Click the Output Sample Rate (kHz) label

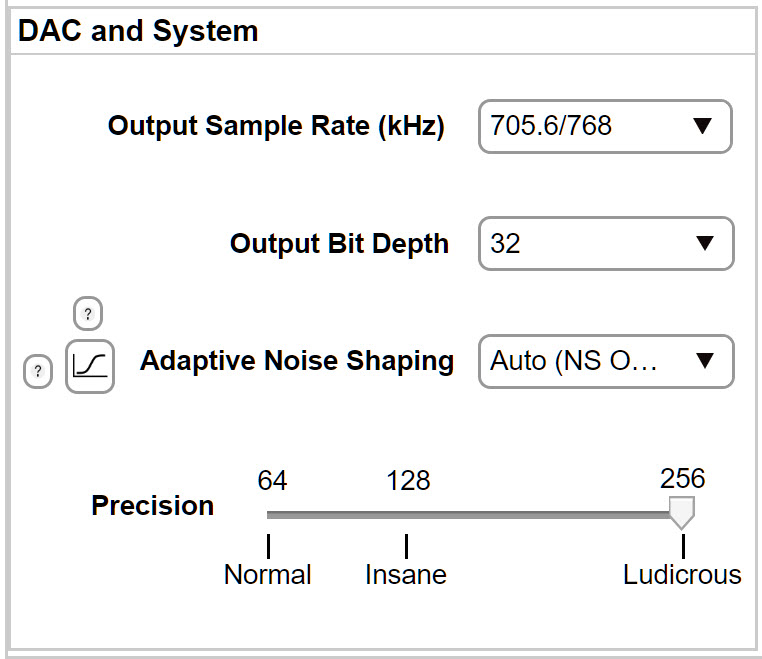[276, 126]
